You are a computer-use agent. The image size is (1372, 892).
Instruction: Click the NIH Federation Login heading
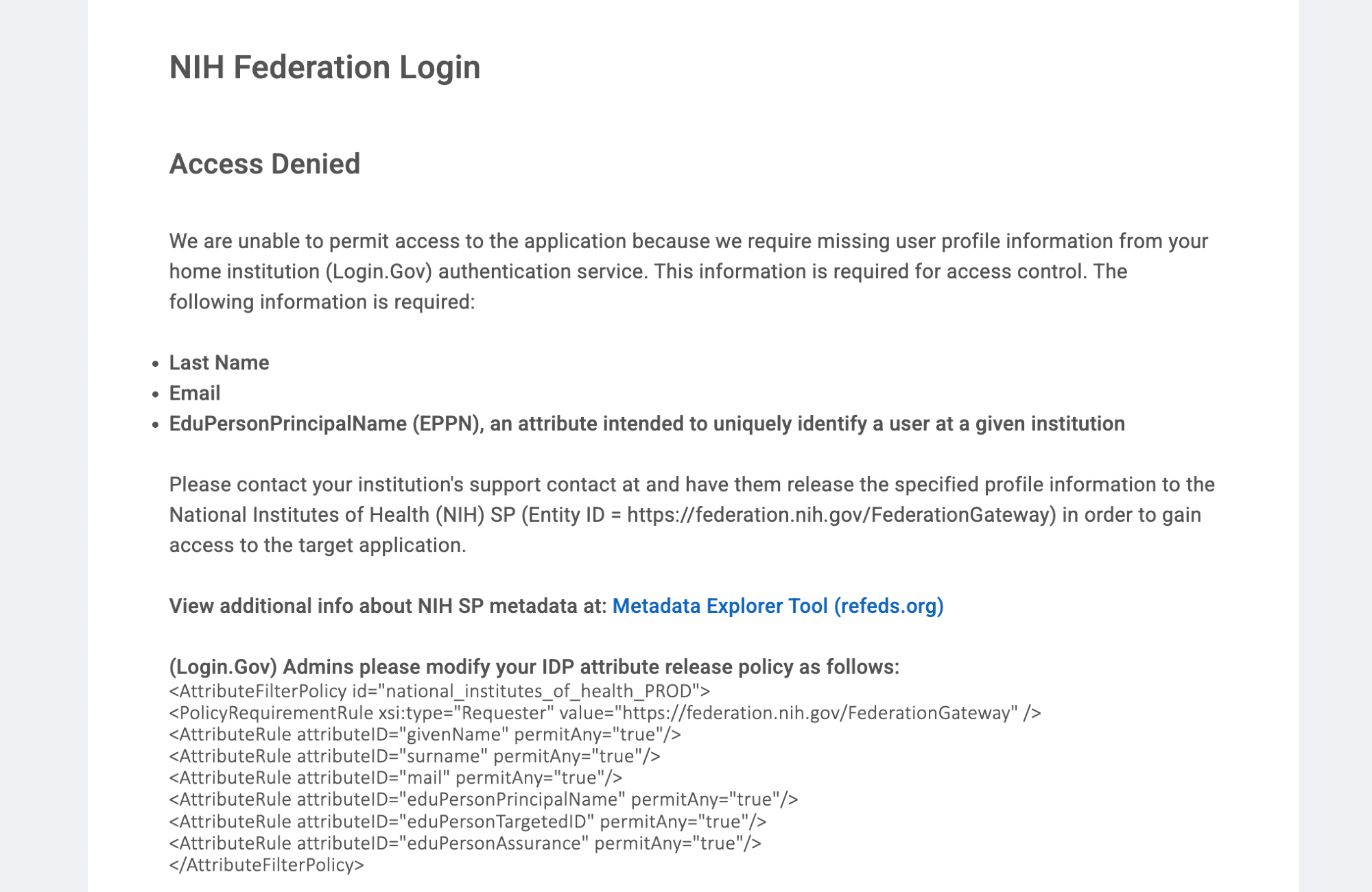(324, 67)
